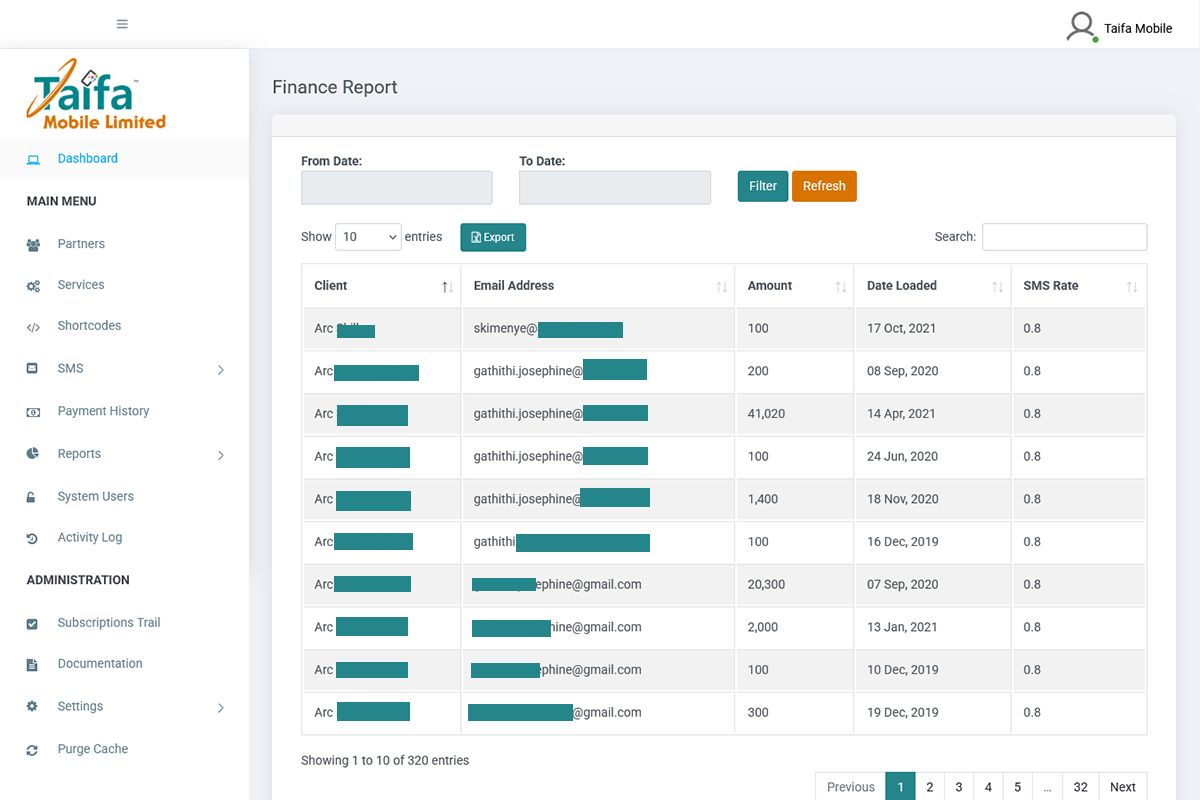Open Services via its gears icon
The height and width of the screenshot is (800, 1200).
[x=35, y=285]
